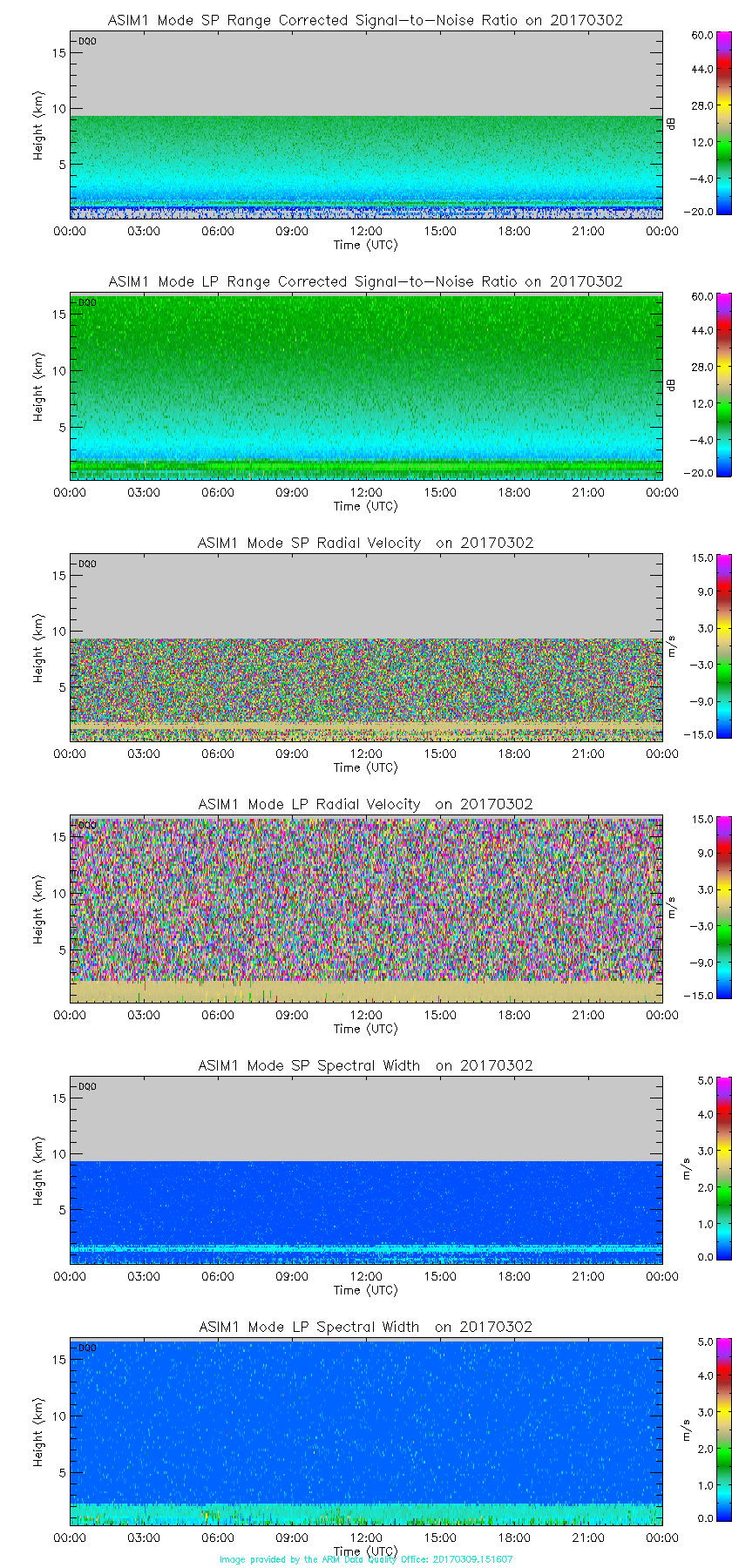The width and height of the screenshot is (732, 1568).
Task: Click the LP Signal-to-Noise Ratio plot title
Action: click(x=365, y=281)
